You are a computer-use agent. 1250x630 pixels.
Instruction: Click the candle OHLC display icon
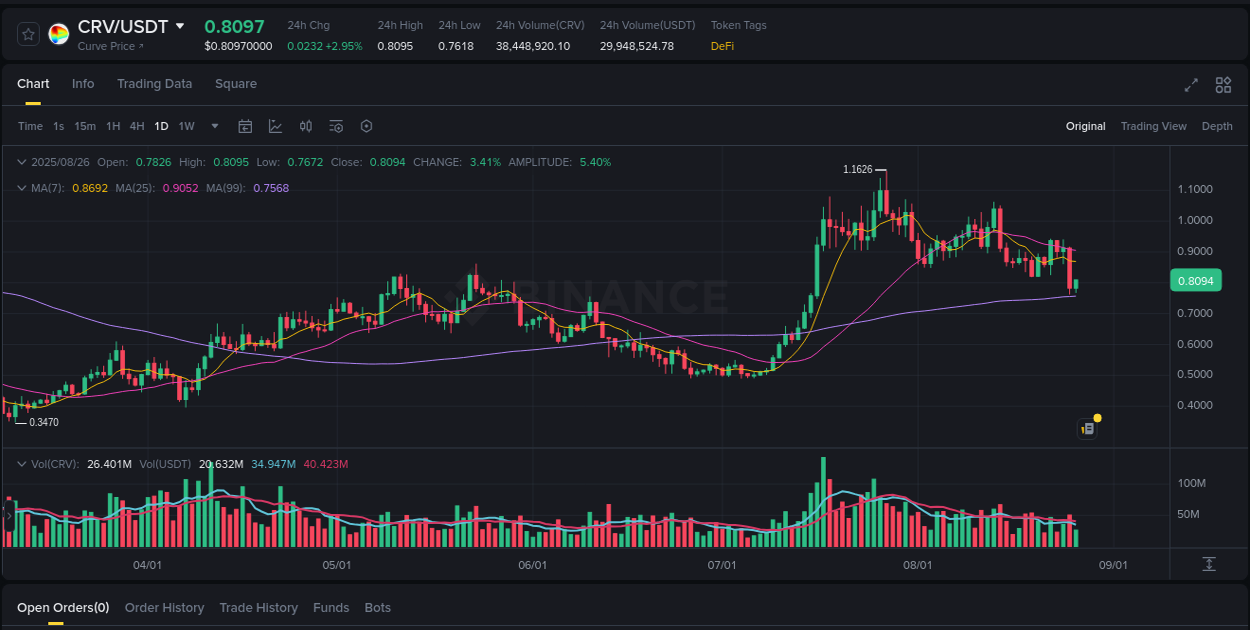point(306,126)
